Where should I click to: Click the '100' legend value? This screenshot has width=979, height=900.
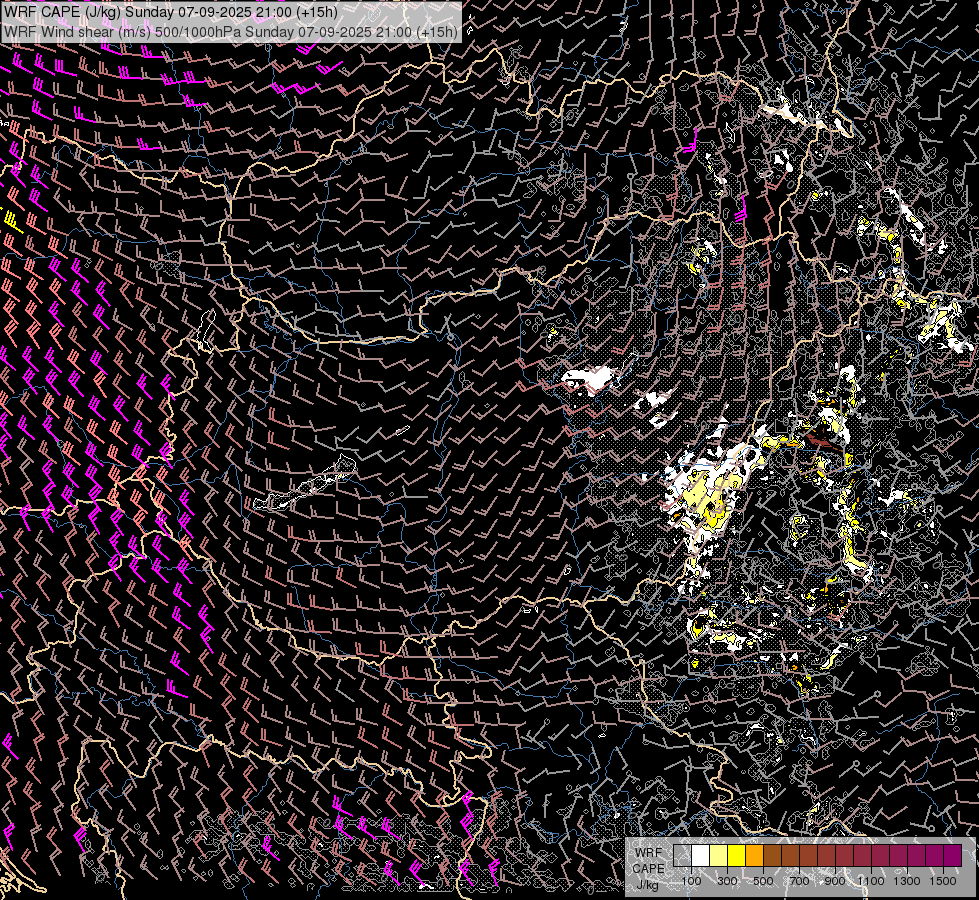(x=691, y=881)
